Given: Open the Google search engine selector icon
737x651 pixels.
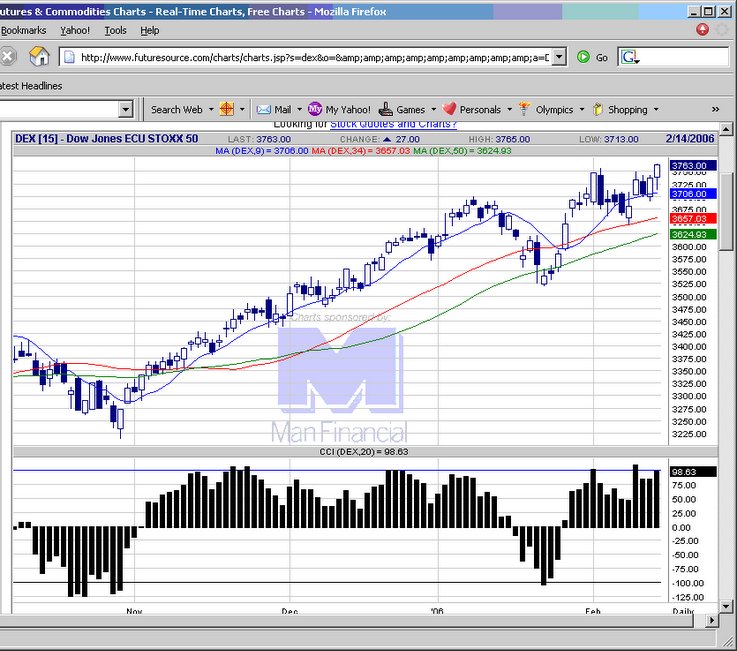Looking at the screenshot, I should [x=630, y=57].
